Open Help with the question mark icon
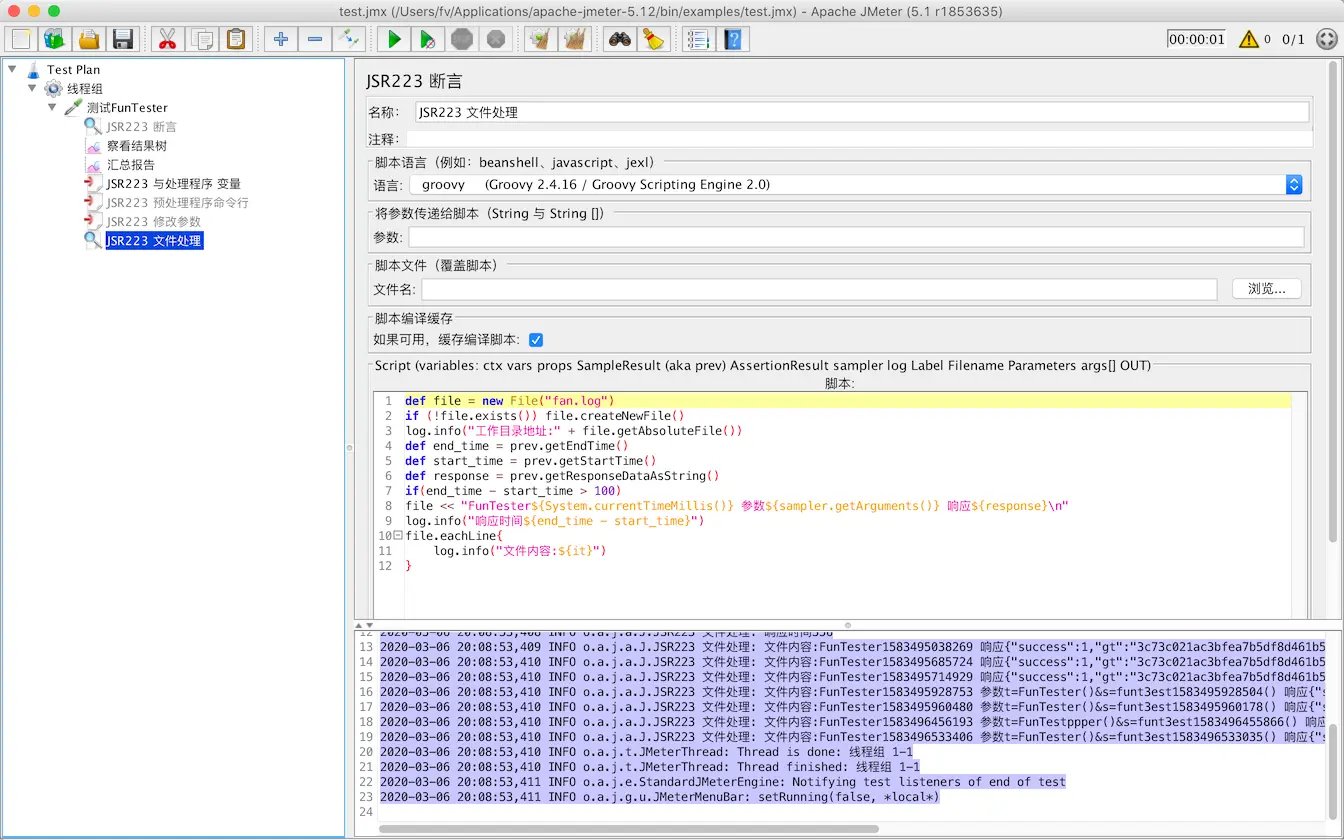This screenshot has height=840, width=1344. (x=734, y=39)
